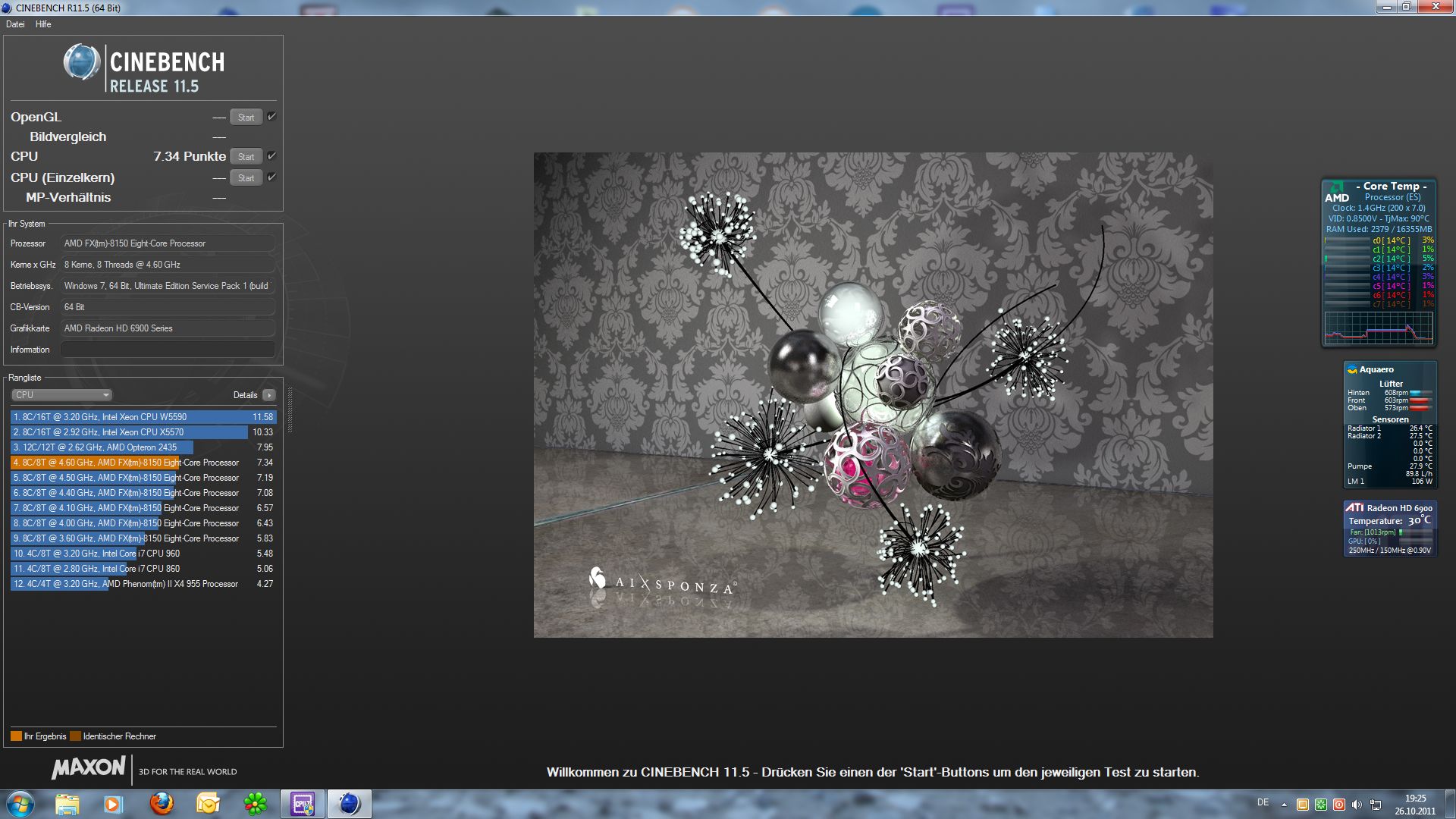Select the 4.00 GHz FX-8150 row
This screenshot has width=1456, height=819.
coord(143,523)
